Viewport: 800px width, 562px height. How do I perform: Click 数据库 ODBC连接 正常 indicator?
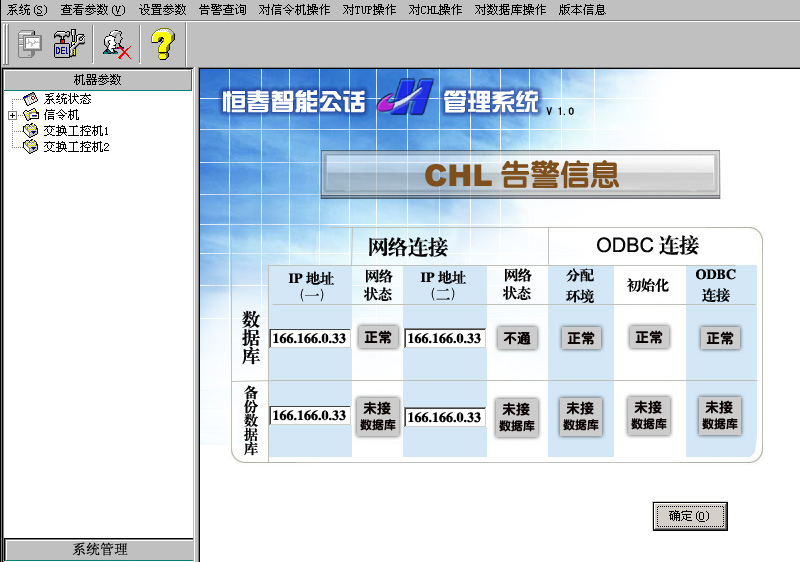pos(720,338)
